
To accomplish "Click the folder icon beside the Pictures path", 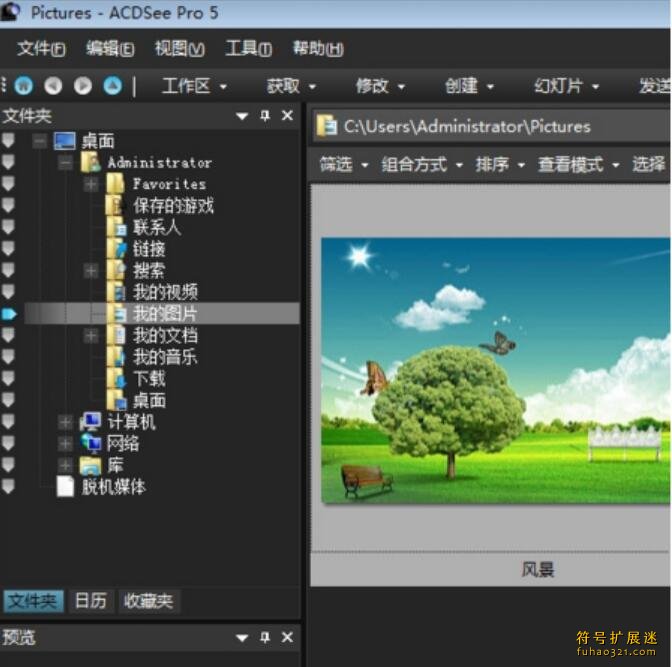I will [x=327, y=126].
